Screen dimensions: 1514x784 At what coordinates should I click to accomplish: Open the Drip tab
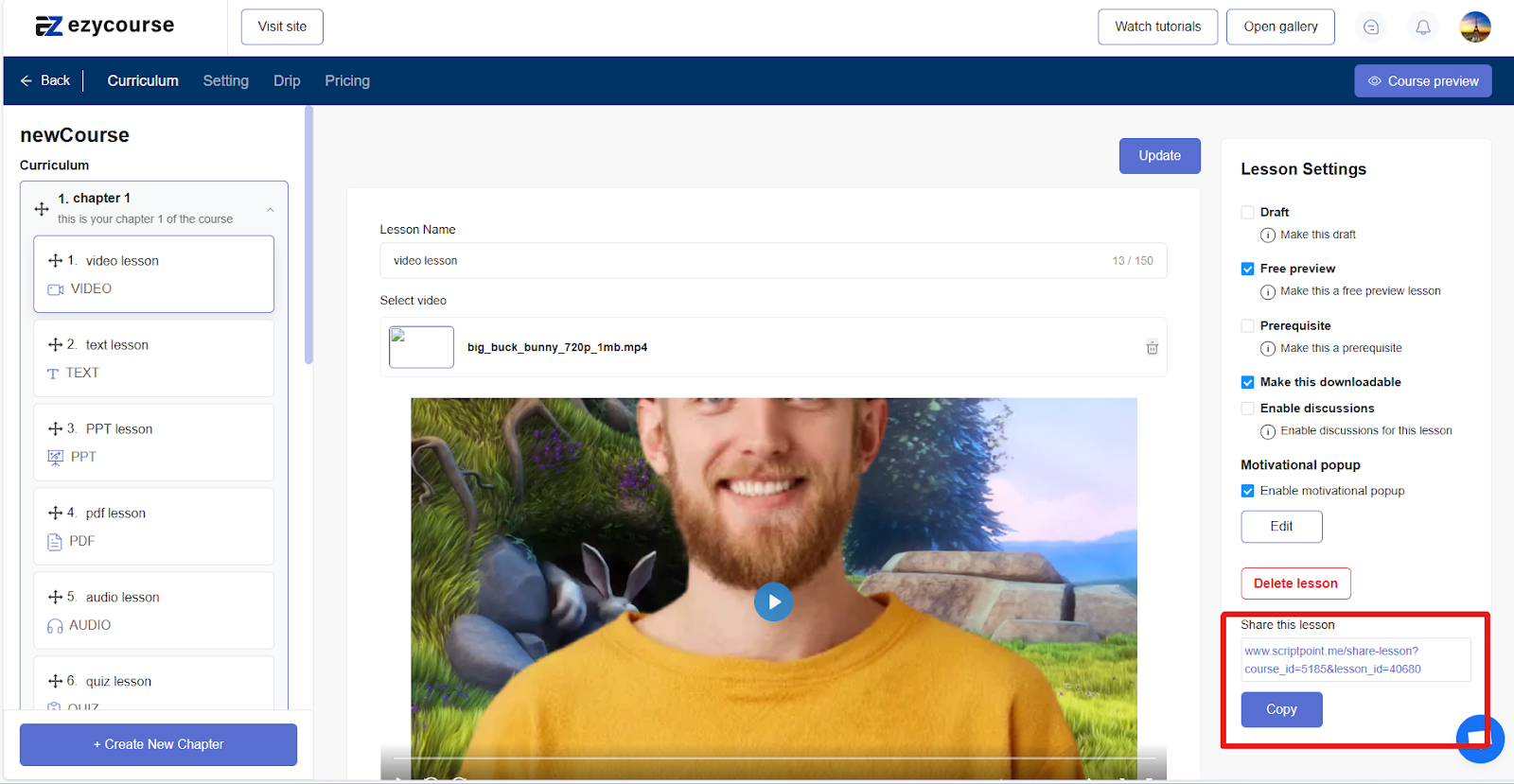click(287, 80)
